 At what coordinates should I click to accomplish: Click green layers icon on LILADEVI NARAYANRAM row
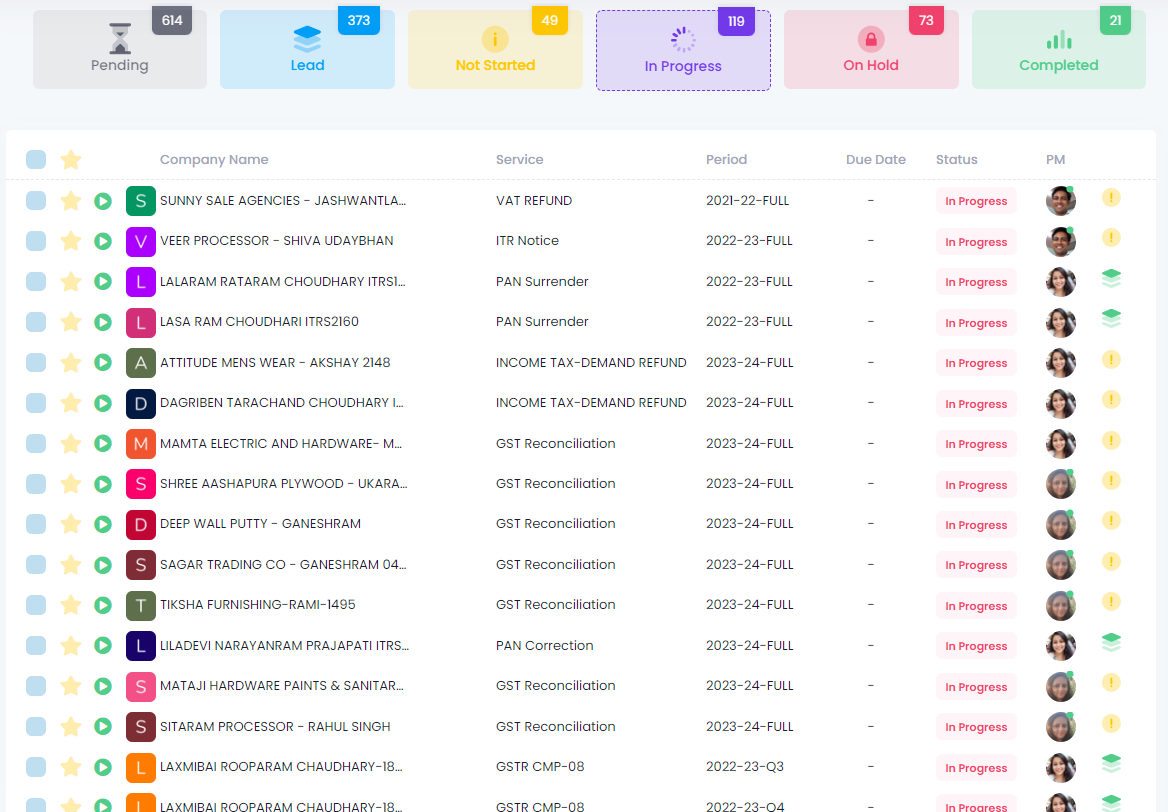point(1111,643)
